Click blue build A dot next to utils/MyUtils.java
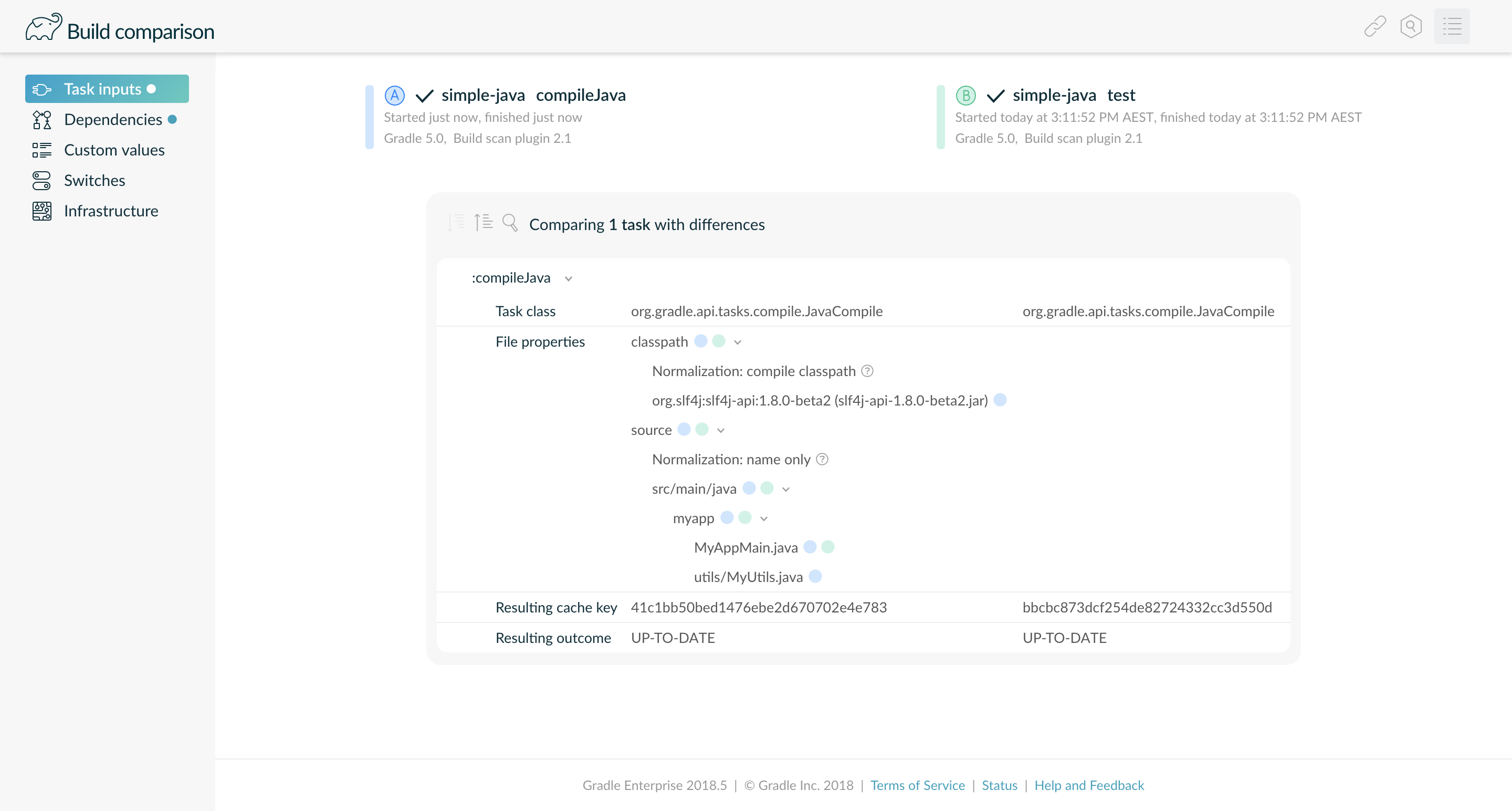The image size is (1512, 811). [815, 577]
